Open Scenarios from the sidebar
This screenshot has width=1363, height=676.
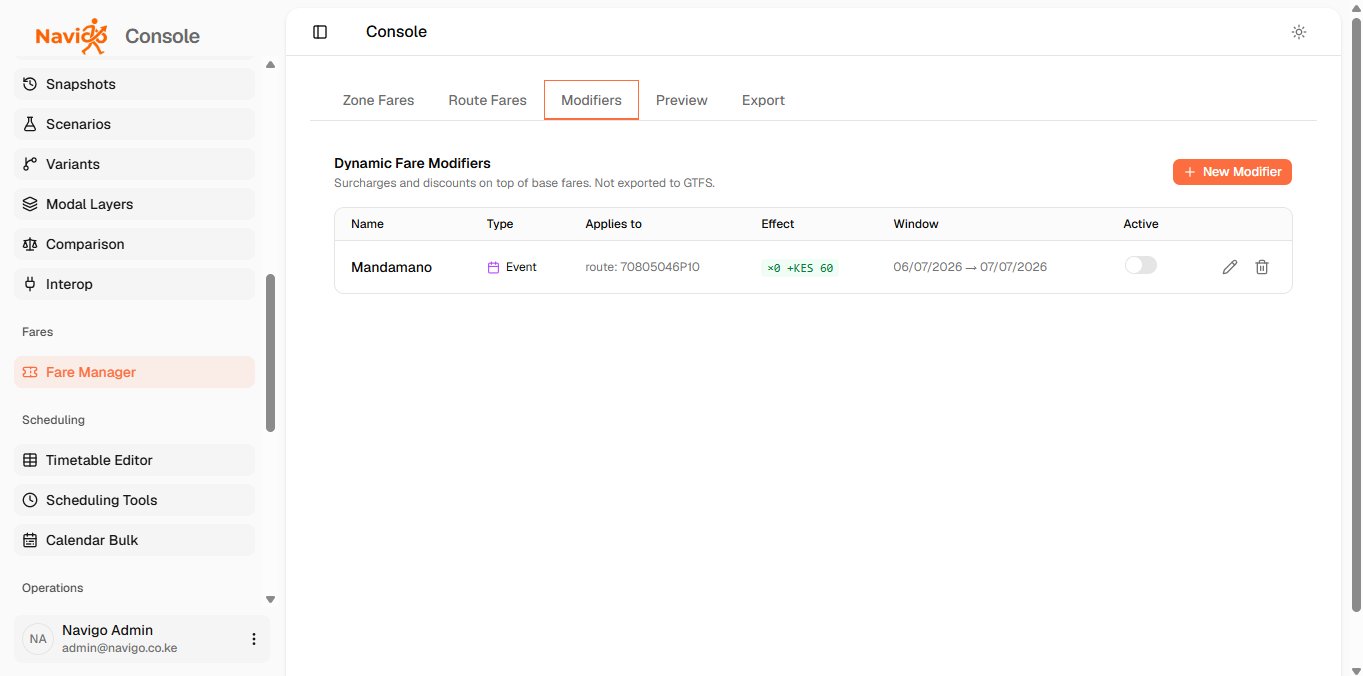click(x=134, y=124)
